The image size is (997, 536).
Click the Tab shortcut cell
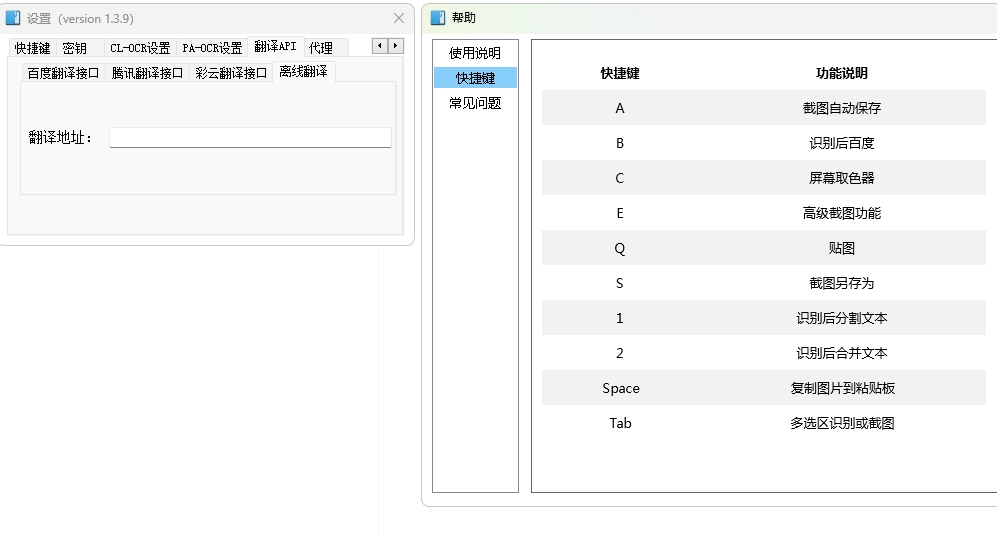coord(620,423)
